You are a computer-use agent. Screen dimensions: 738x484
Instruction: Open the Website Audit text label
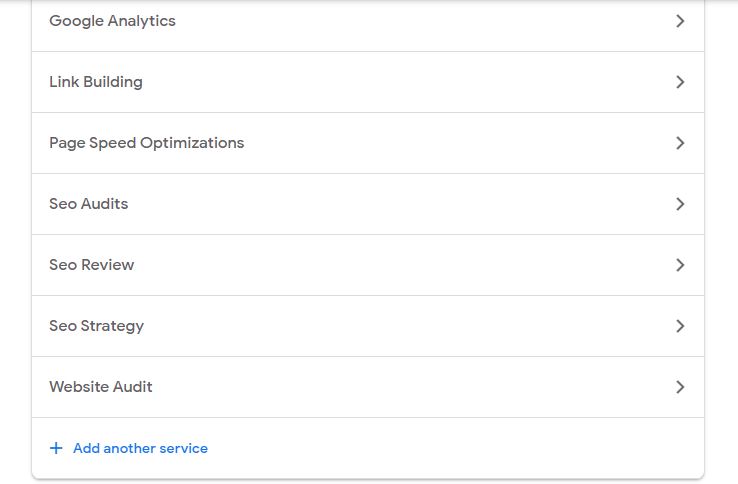[x=101, y=387]
